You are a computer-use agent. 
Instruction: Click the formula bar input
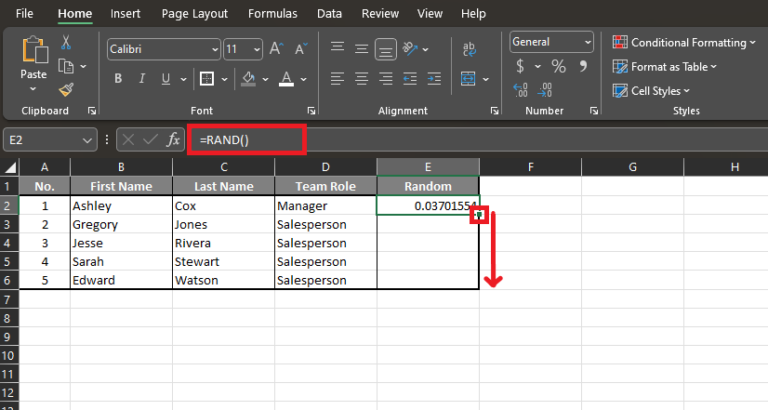pos(478,140)
